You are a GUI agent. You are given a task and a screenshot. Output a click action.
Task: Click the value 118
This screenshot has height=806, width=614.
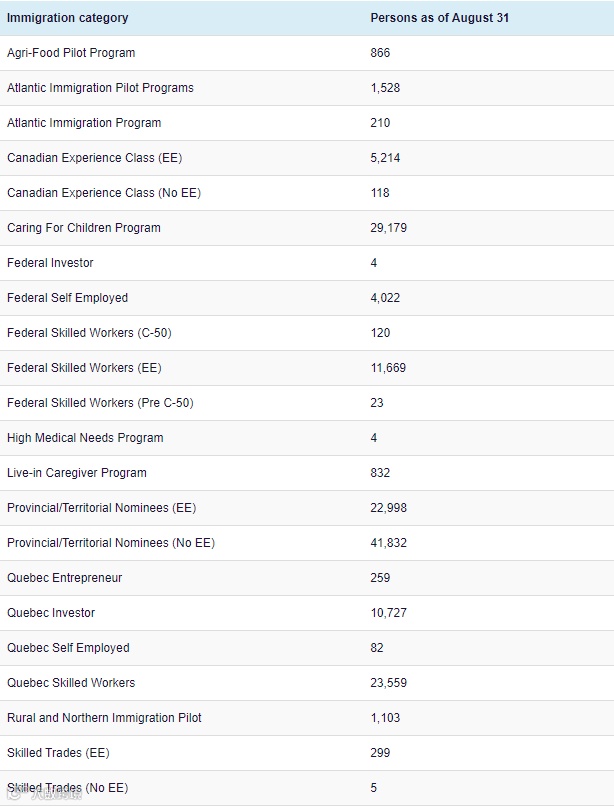point(380,193)
